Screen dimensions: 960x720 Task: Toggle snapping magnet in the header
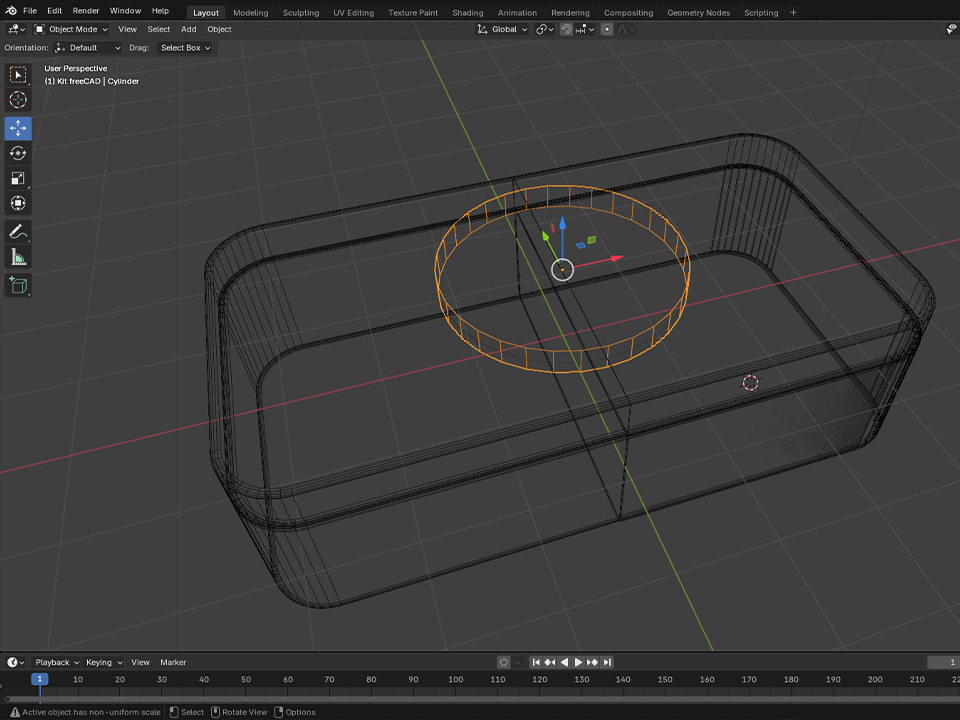566,29
